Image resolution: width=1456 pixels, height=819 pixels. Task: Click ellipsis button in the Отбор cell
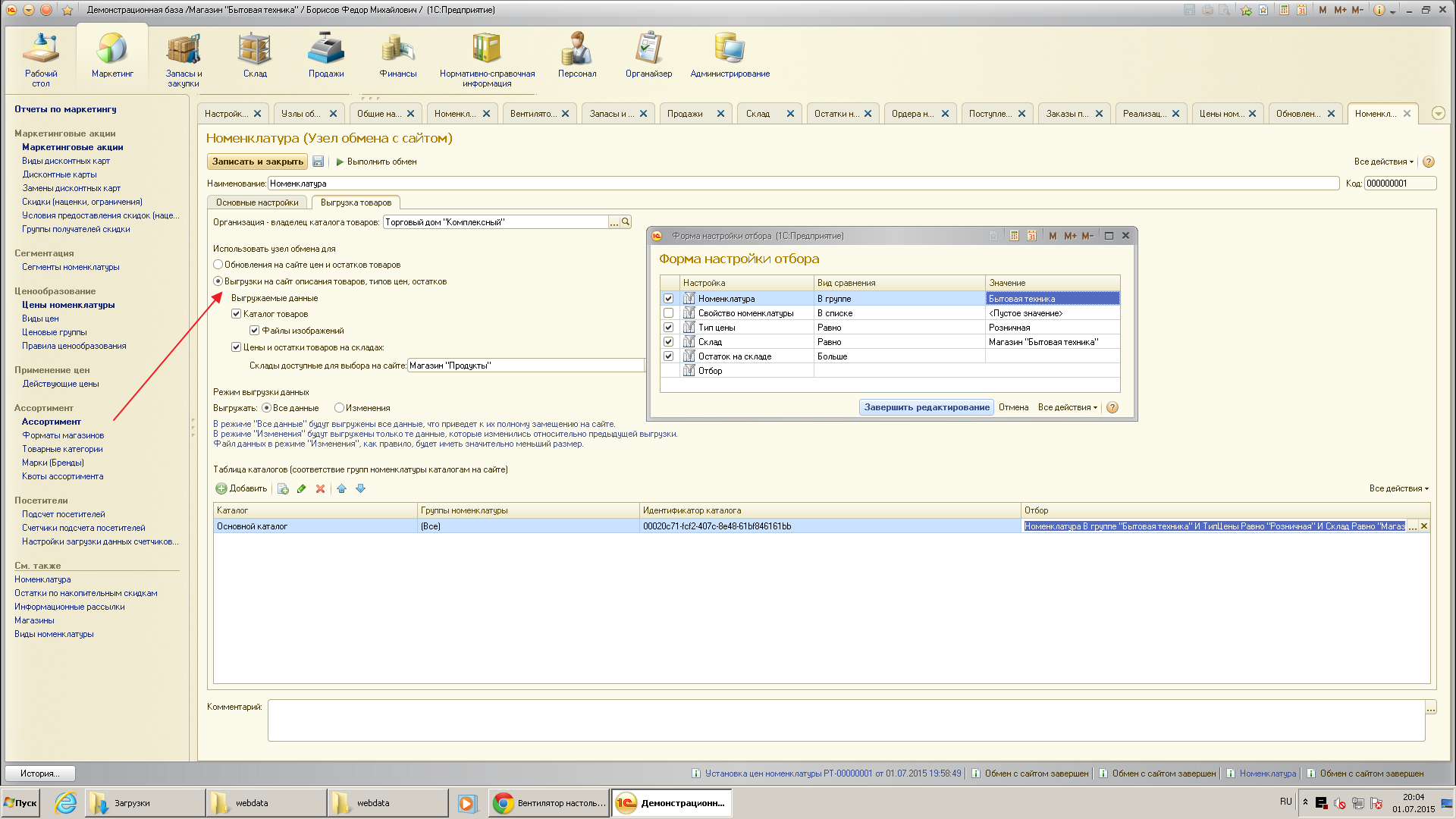pos(1412,526)
